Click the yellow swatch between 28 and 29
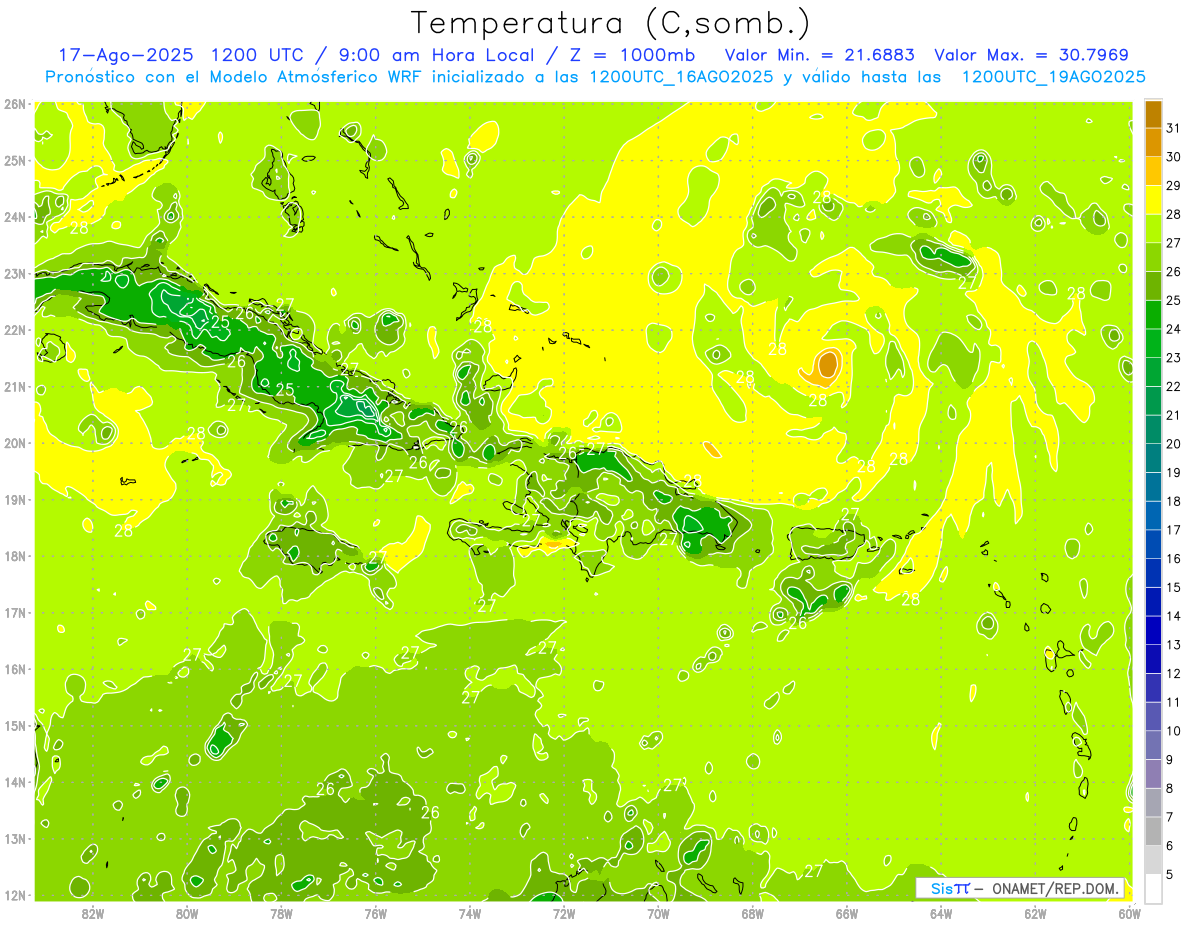Viewport: 1200px width, 927px height. [1153, 199]
